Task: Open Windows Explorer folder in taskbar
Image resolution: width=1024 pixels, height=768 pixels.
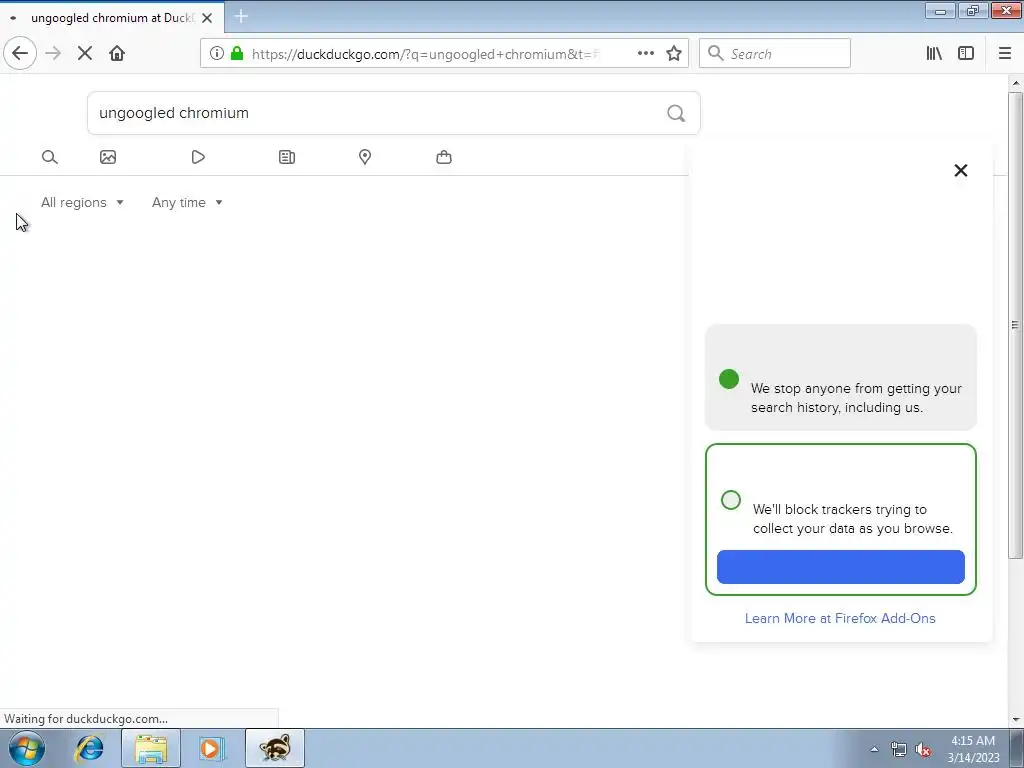Action: (151, 748)
